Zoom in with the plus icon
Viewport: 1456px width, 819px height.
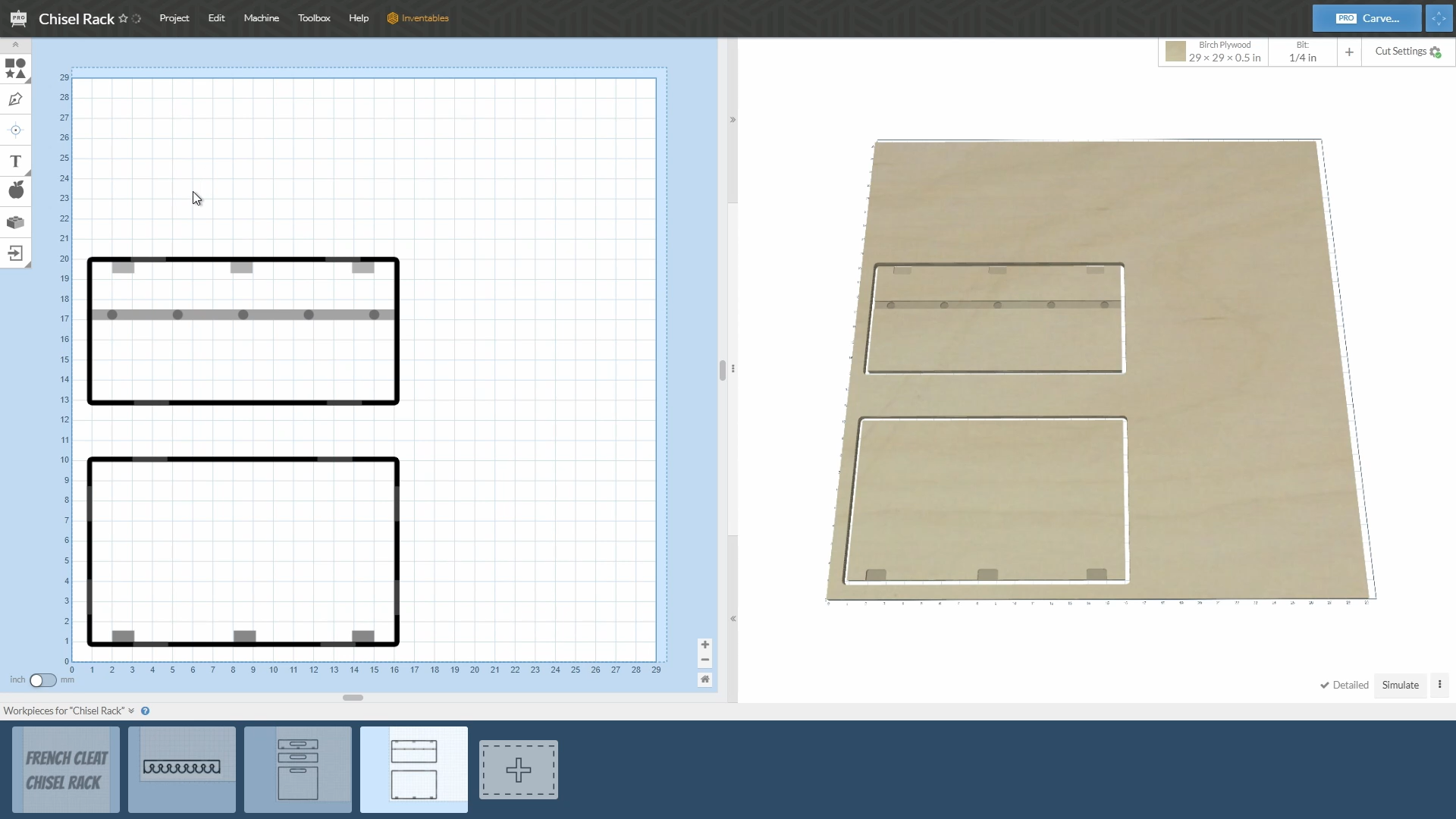coord(704,645)
